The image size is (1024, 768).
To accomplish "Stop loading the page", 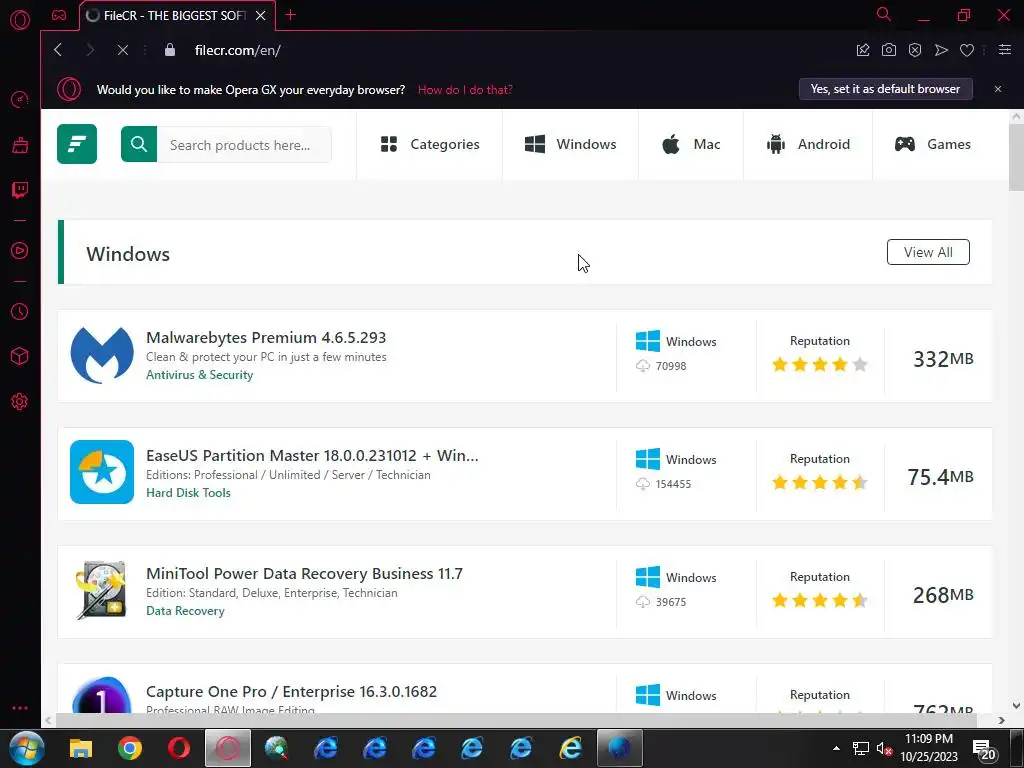I will point(122,50).
